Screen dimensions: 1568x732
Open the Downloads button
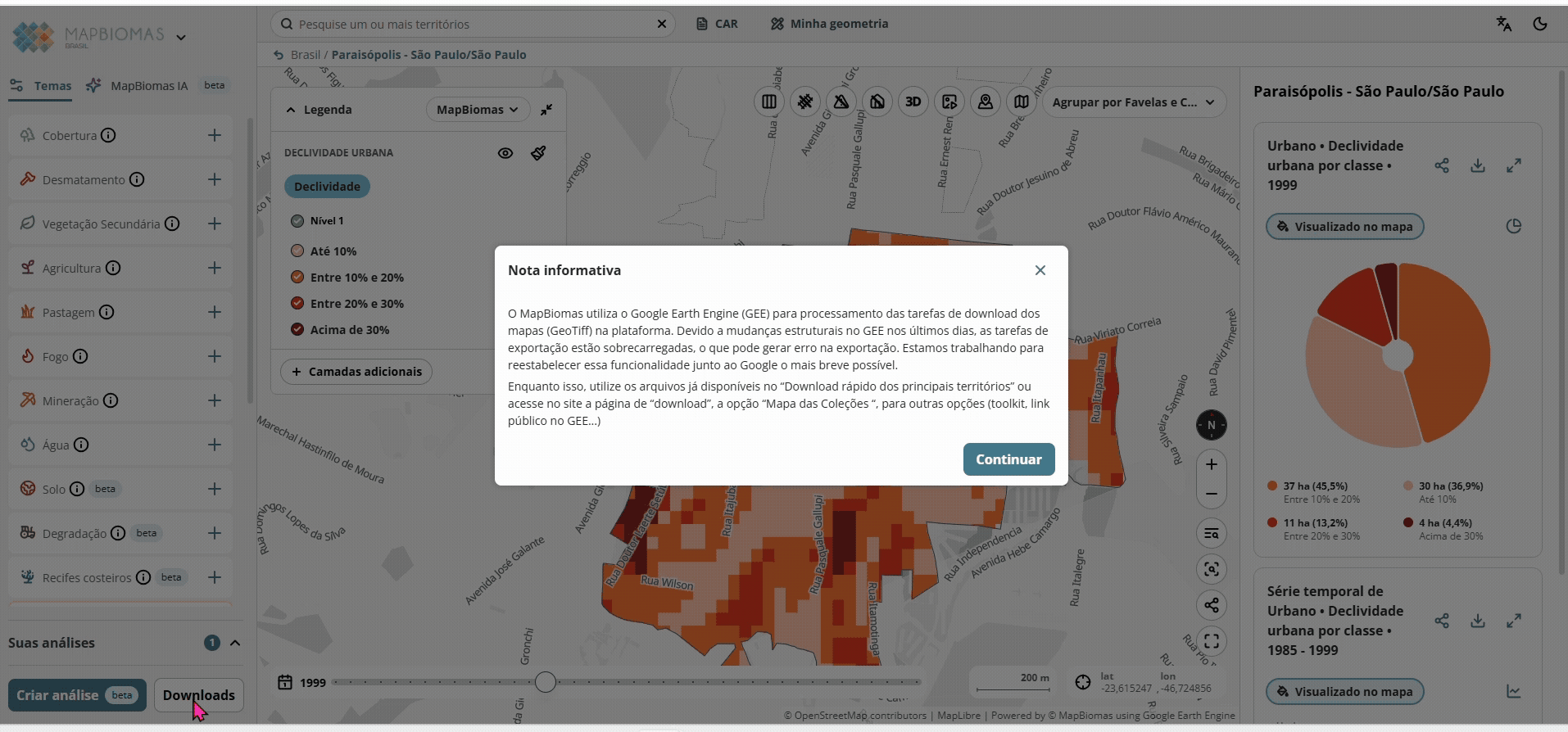click(198, 695)
